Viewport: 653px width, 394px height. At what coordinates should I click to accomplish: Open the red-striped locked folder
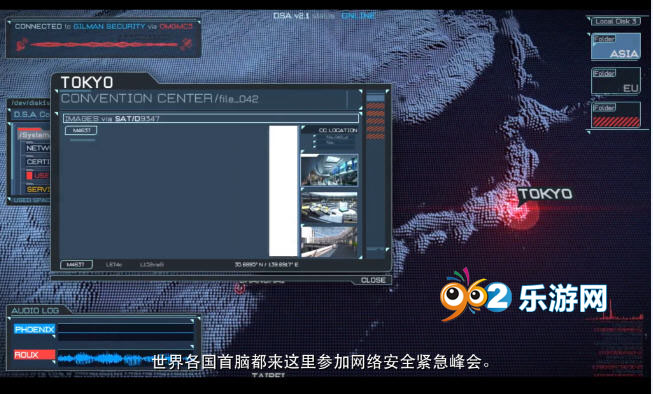tap(616, 115)
